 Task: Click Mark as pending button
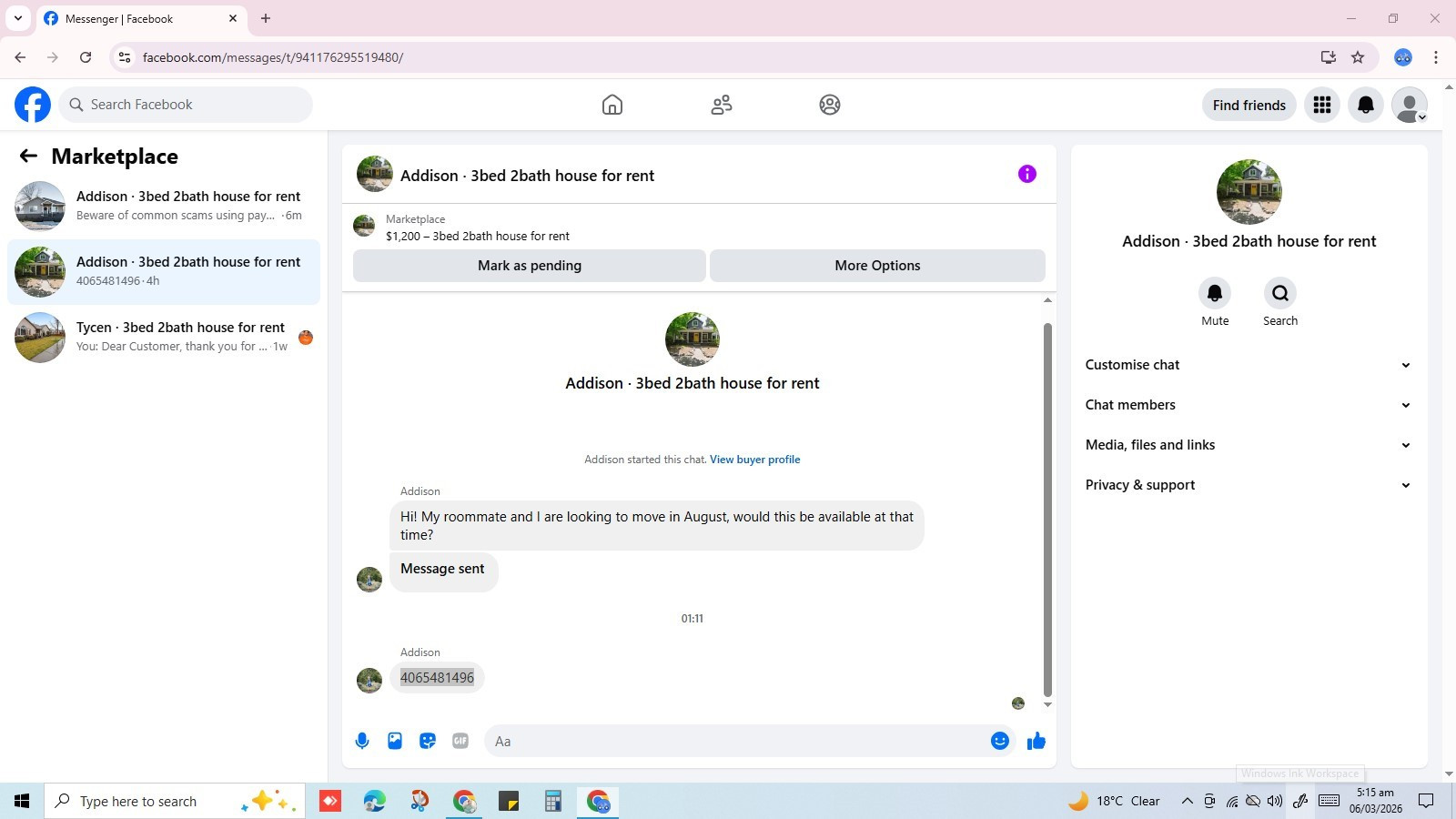530,266
